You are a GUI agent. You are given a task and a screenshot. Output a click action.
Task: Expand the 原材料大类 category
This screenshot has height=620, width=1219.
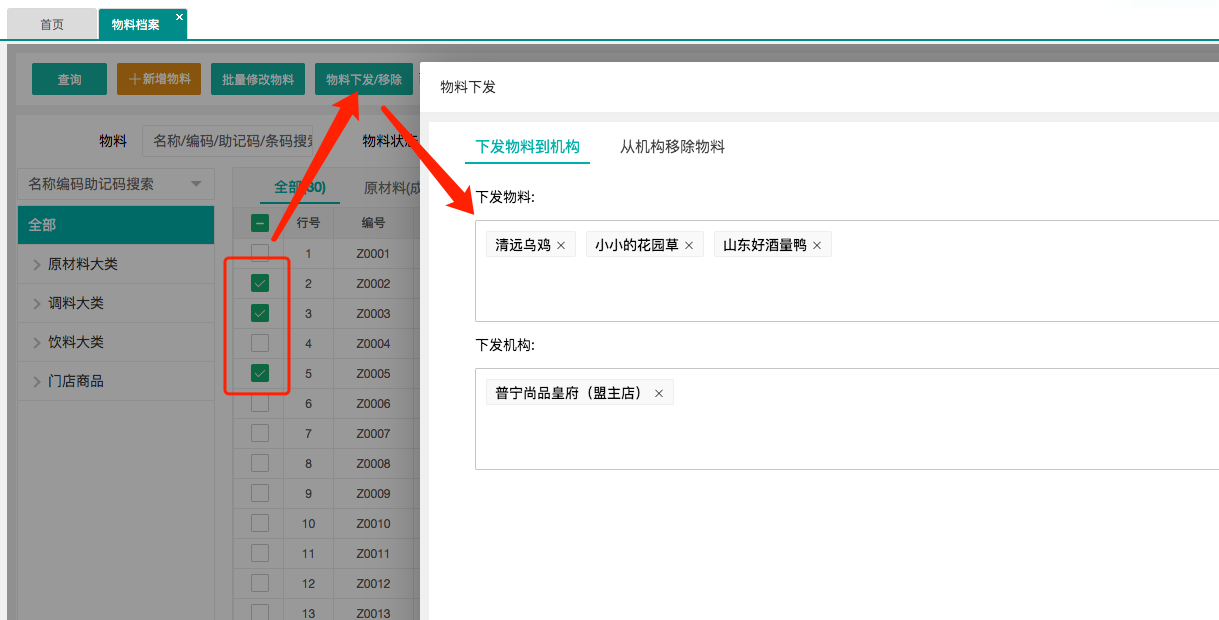coord(37,265)
